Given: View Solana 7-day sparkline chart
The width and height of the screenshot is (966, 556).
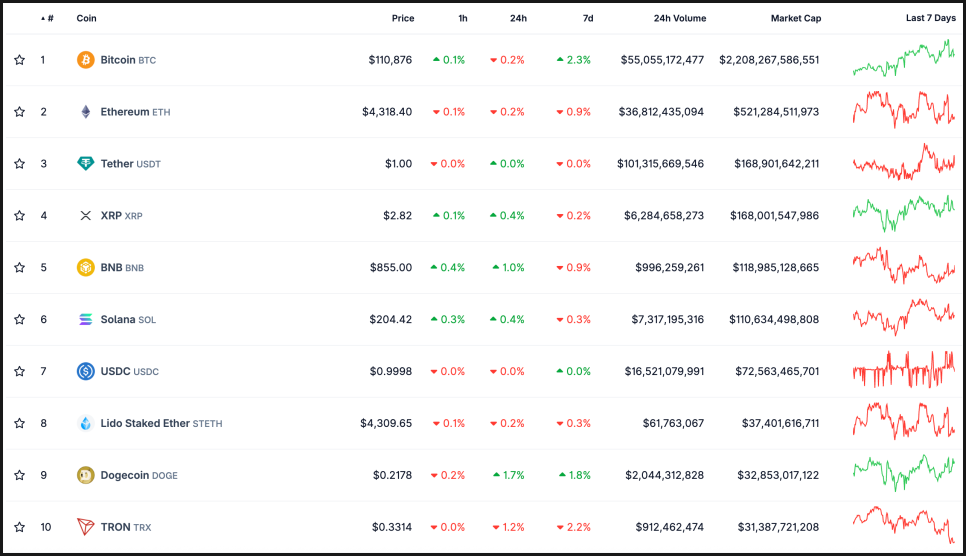Looking at the screenshot, I should point(904,317).
